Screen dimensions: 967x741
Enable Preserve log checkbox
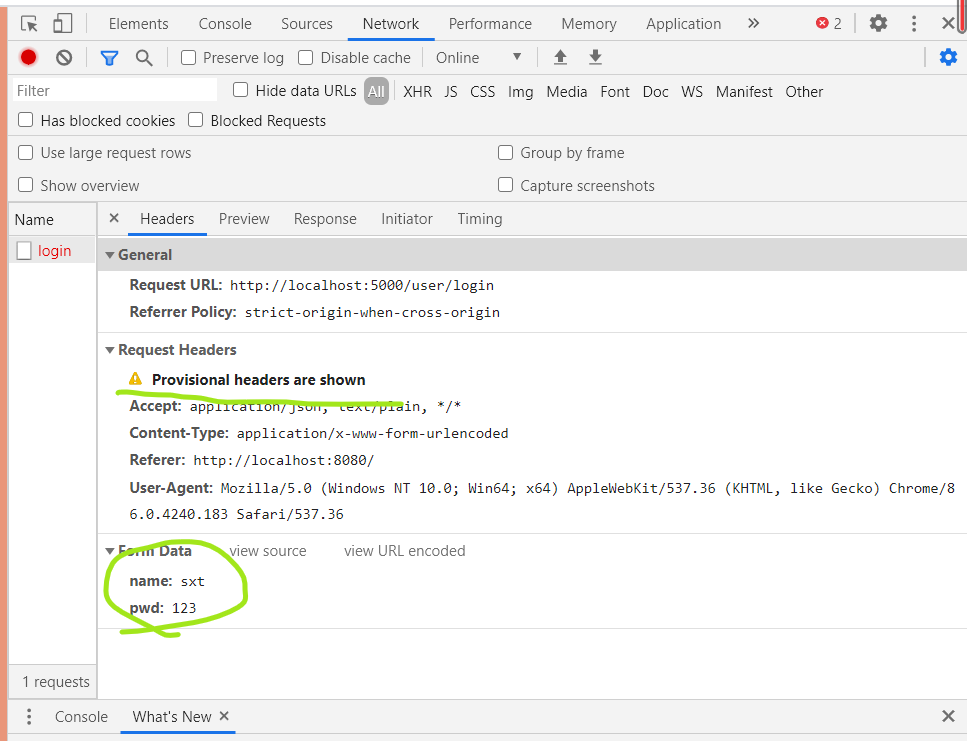coord(189,57)
